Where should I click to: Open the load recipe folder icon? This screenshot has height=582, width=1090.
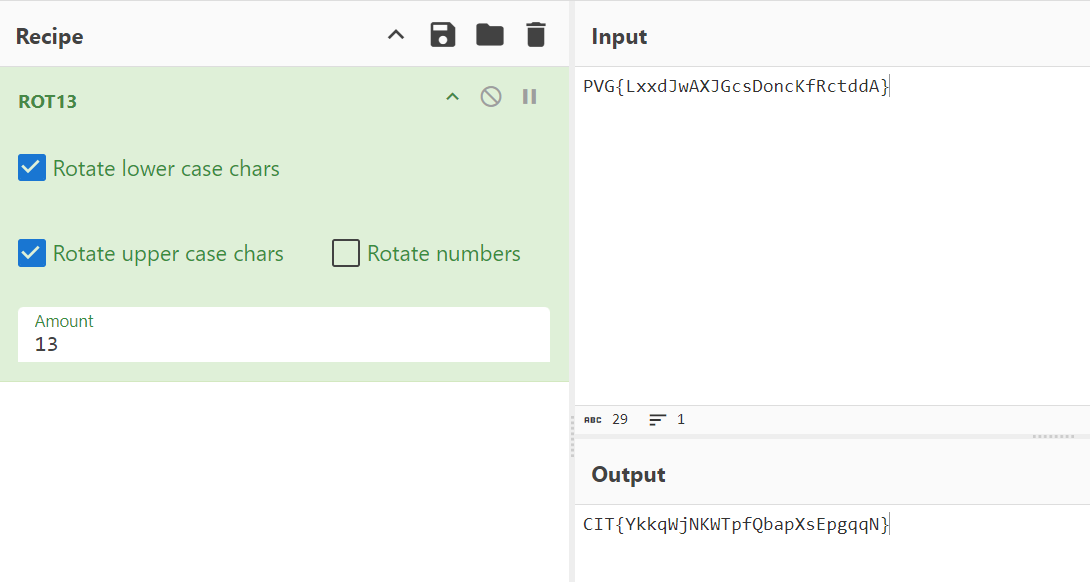click(489, 33)
